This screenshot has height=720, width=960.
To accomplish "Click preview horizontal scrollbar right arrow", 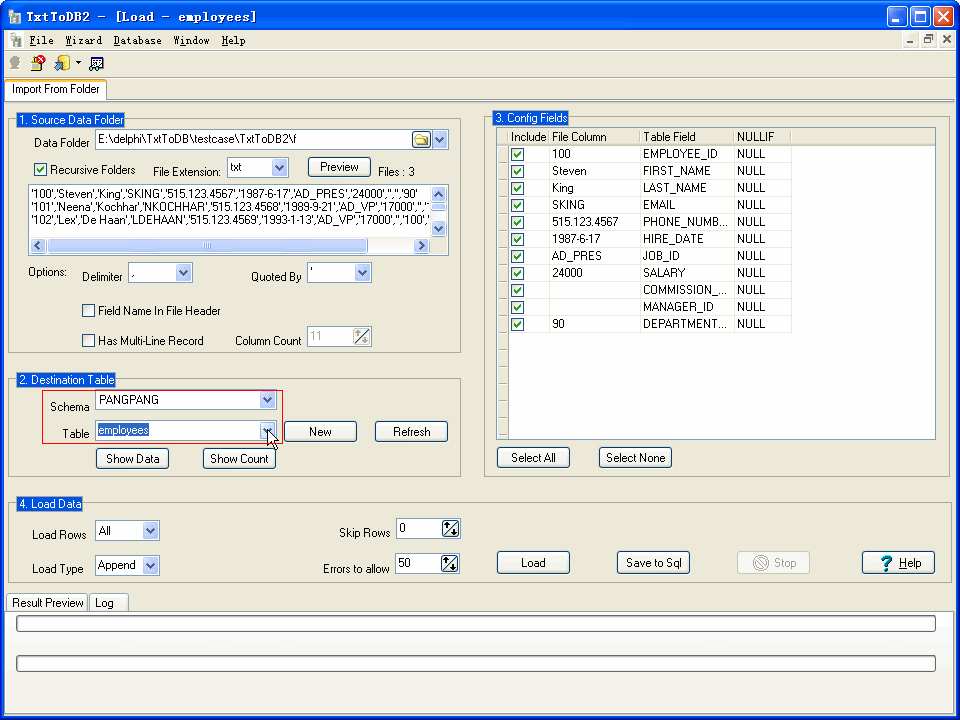I will (421, 246).
